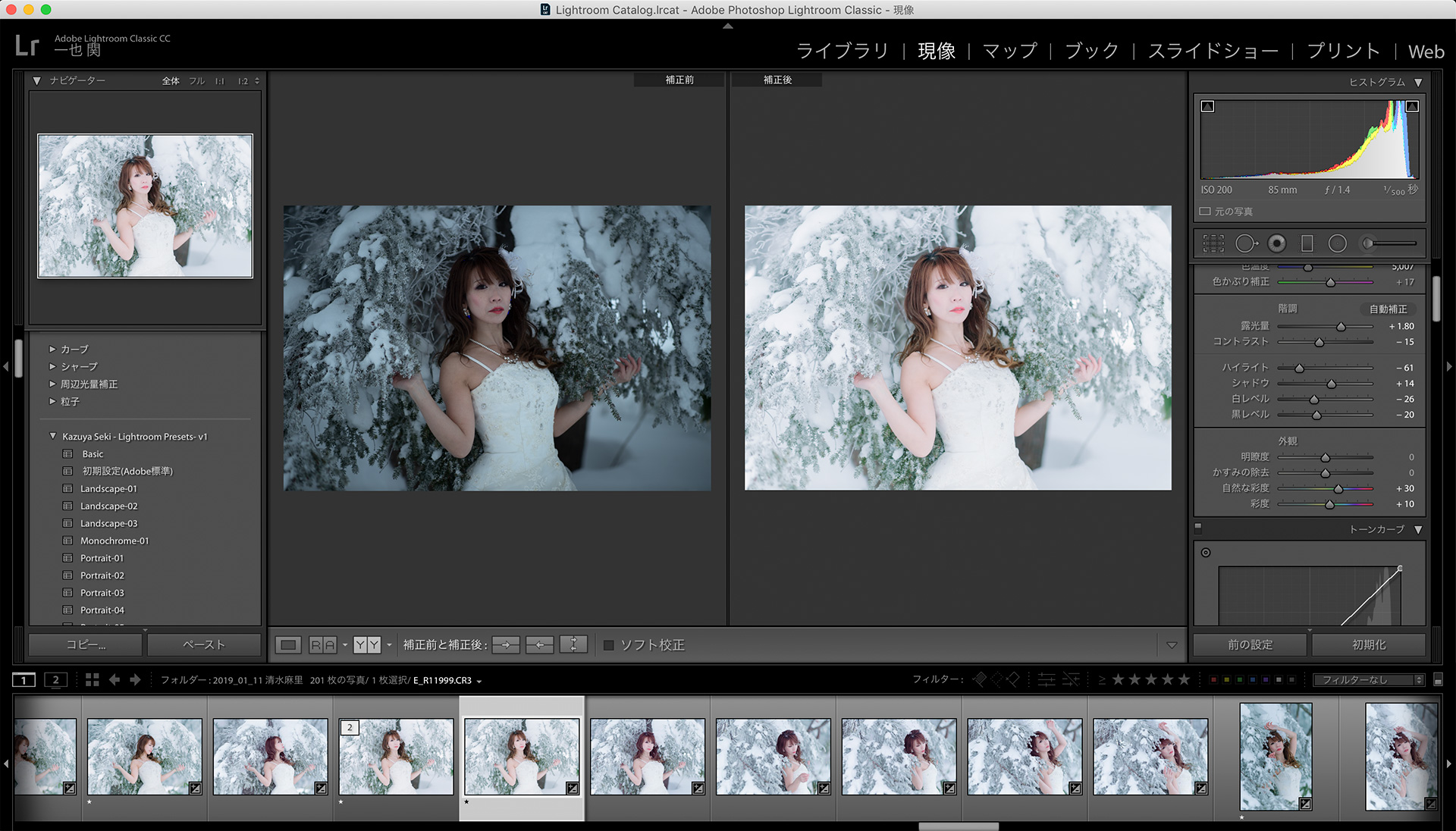Image resolution: width=1456 pixels, height=831 pixels.
Task: Click the Y|Y before/after view button
Action: coord(367,645)
